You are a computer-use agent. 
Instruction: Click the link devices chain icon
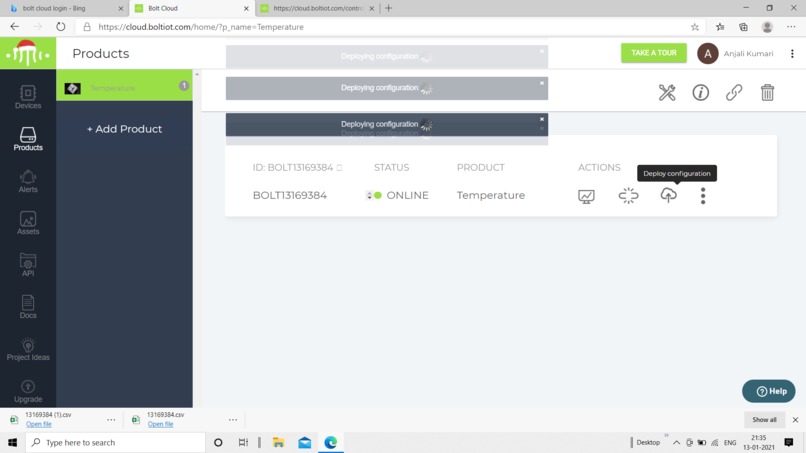(x=734, y=93)
